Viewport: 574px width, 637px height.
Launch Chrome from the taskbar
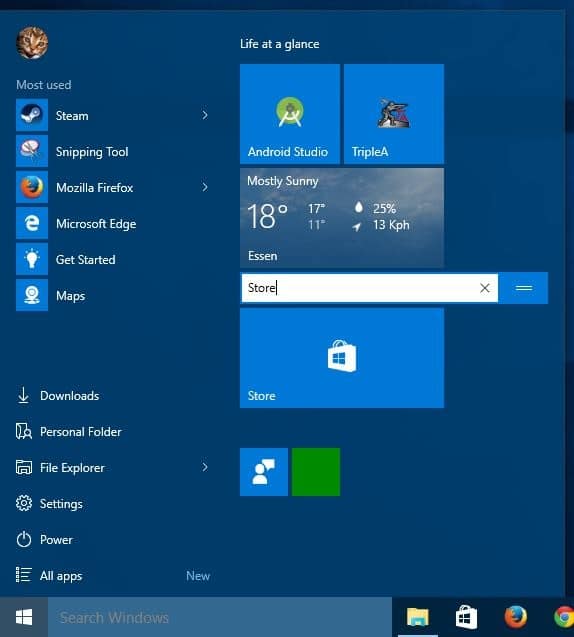(x=564, y=617)
